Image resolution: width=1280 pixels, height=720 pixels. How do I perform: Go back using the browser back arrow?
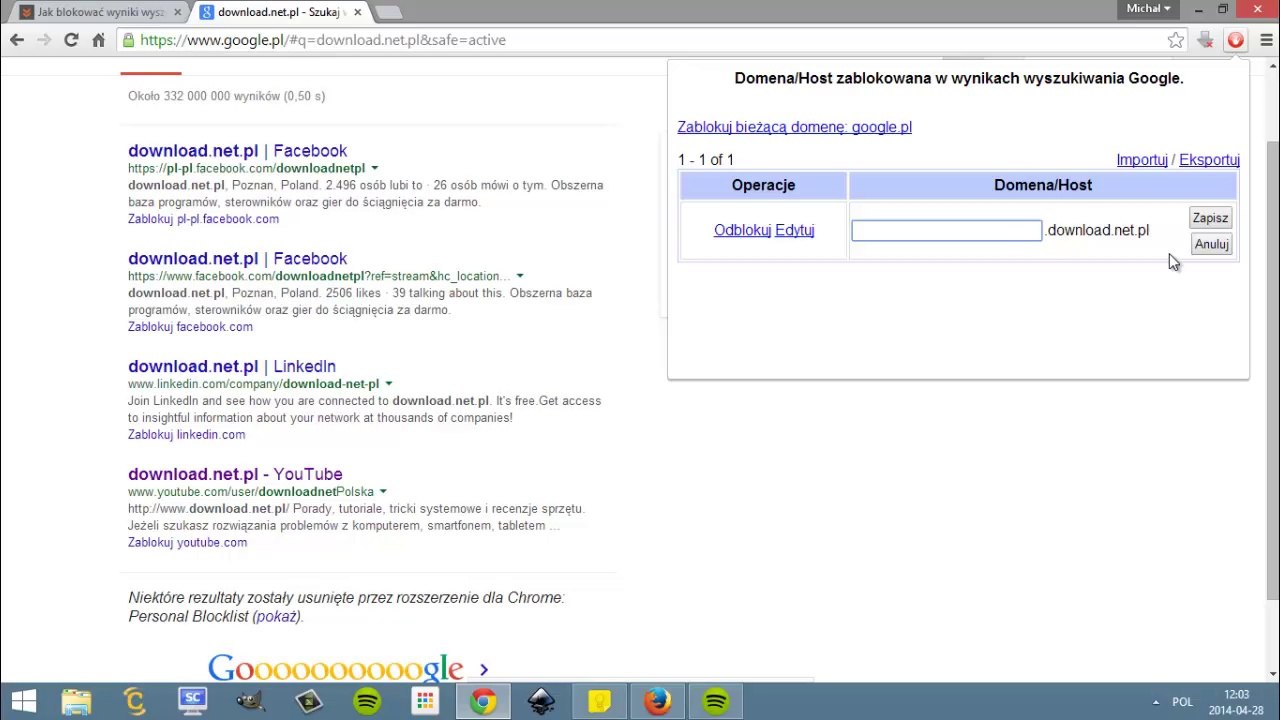tap(17, 40)
